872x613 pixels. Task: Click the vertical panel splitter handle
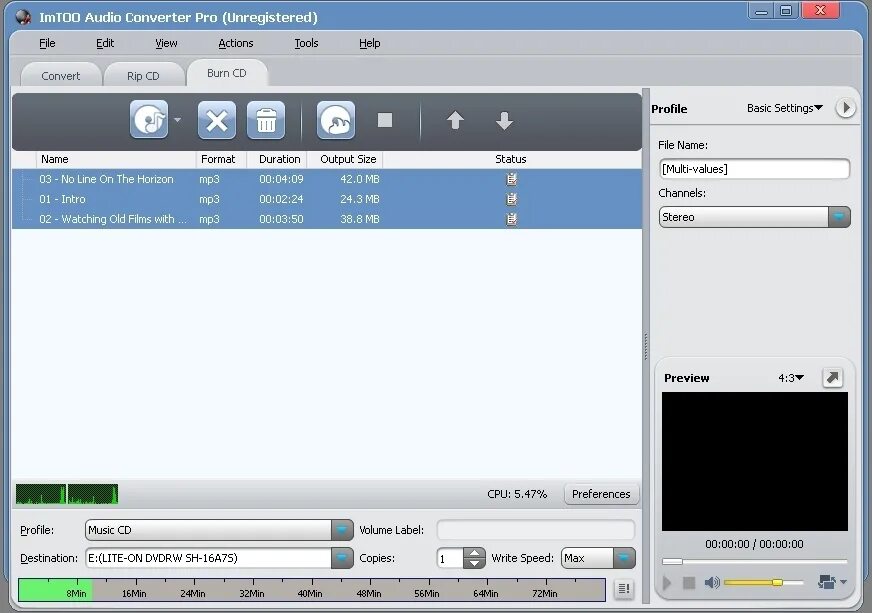pyautogui.click(x=646, y=346)
